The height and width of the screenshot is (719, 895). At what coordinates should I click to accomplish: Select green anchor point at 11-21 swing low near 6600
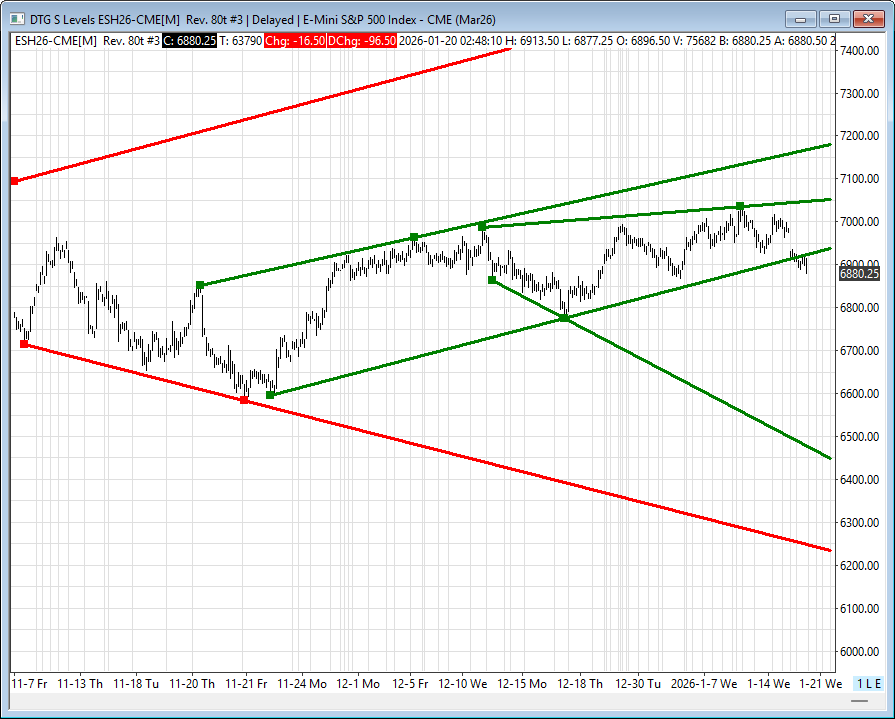pyautogui.click(x=270, y=395)
